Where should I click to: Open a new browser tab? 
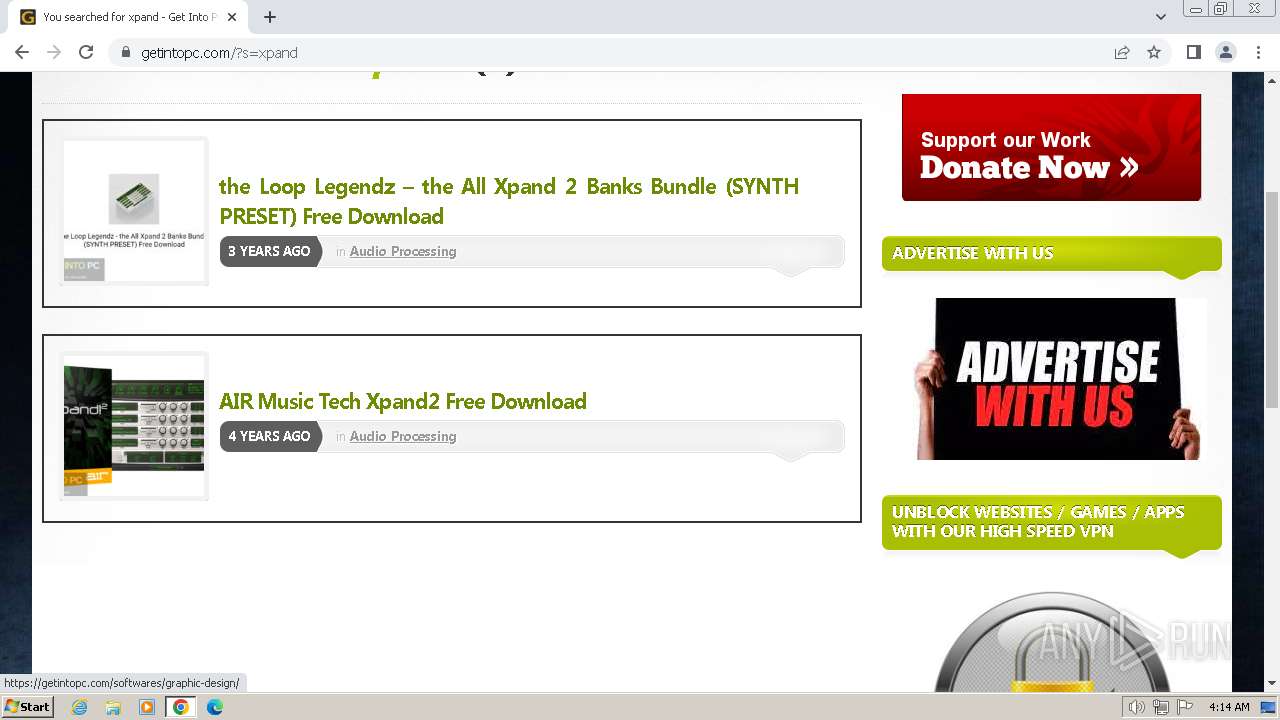point(270,17)
